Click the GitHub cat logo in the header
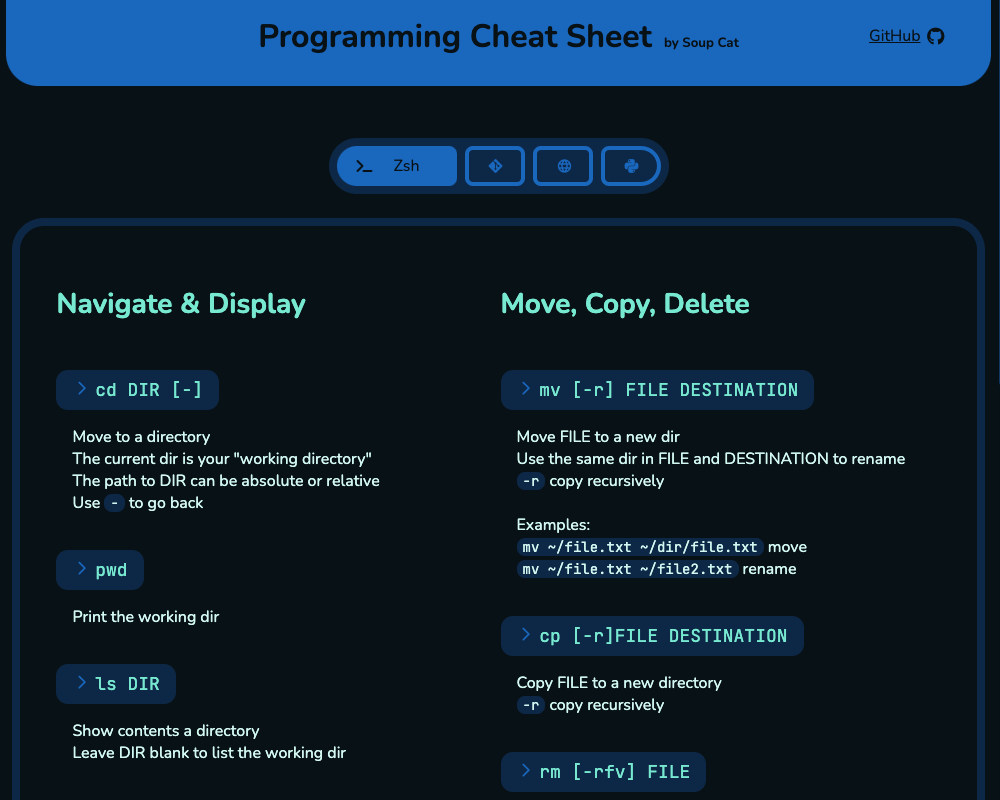 [x=934, y=36]
